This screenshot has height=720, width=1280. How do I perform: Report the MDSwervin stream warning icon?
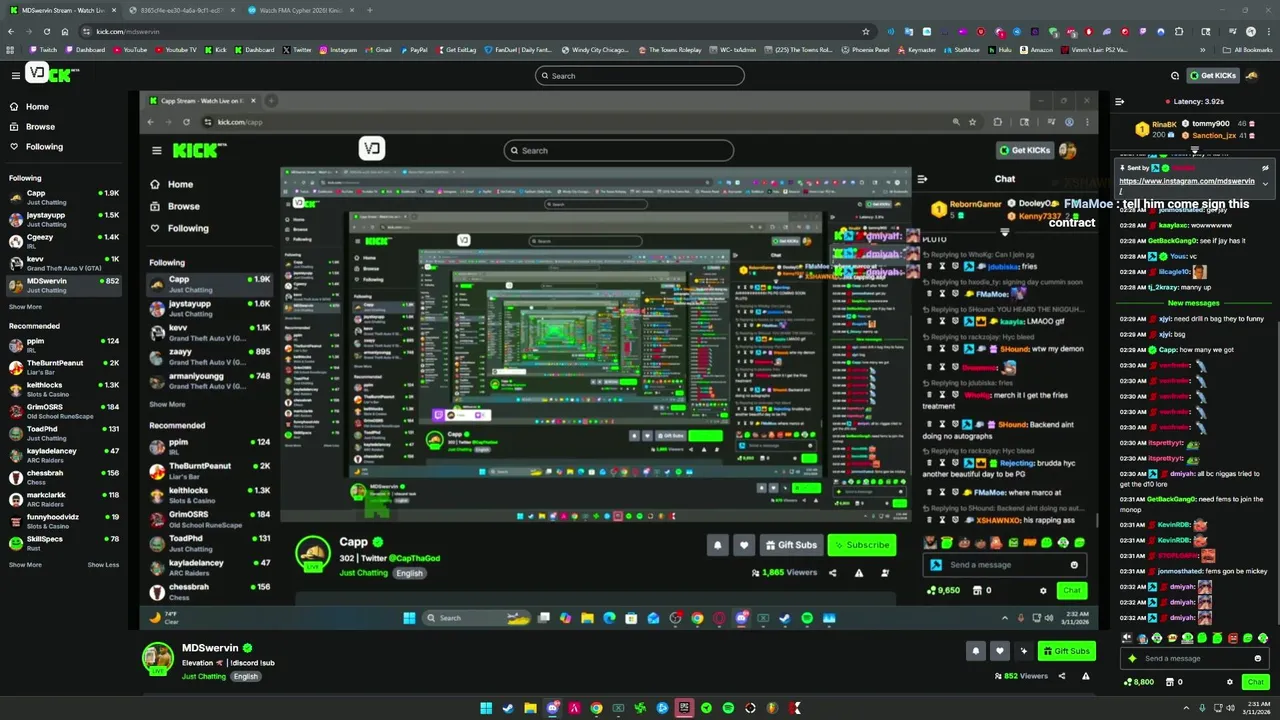coord(1085,676)
